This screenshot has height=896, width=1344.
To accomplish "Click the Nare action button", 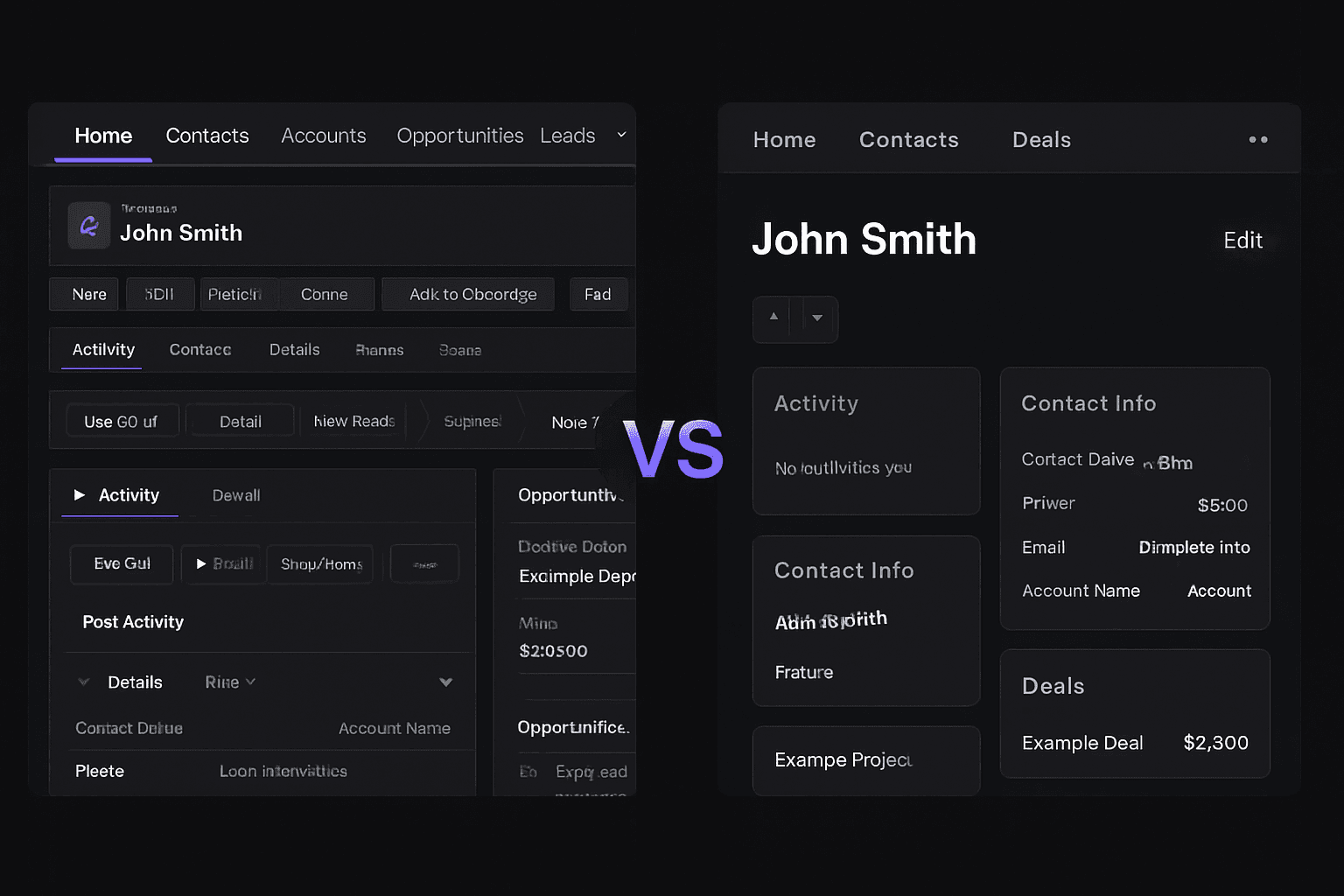I will click(x=83, y=294).
